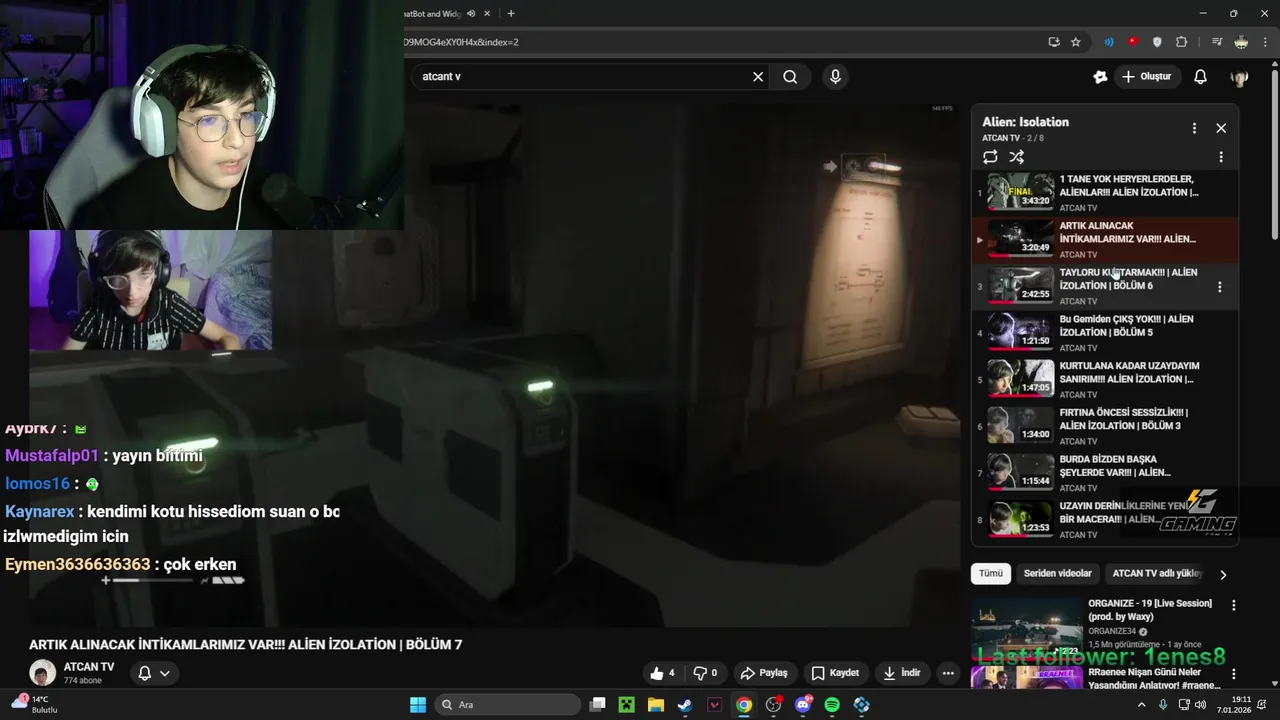Toggle shuffle for the Alien: Isolation playlist
Image resolution: width=1280 pixels, height=720 pixels.
point(1017,157)
